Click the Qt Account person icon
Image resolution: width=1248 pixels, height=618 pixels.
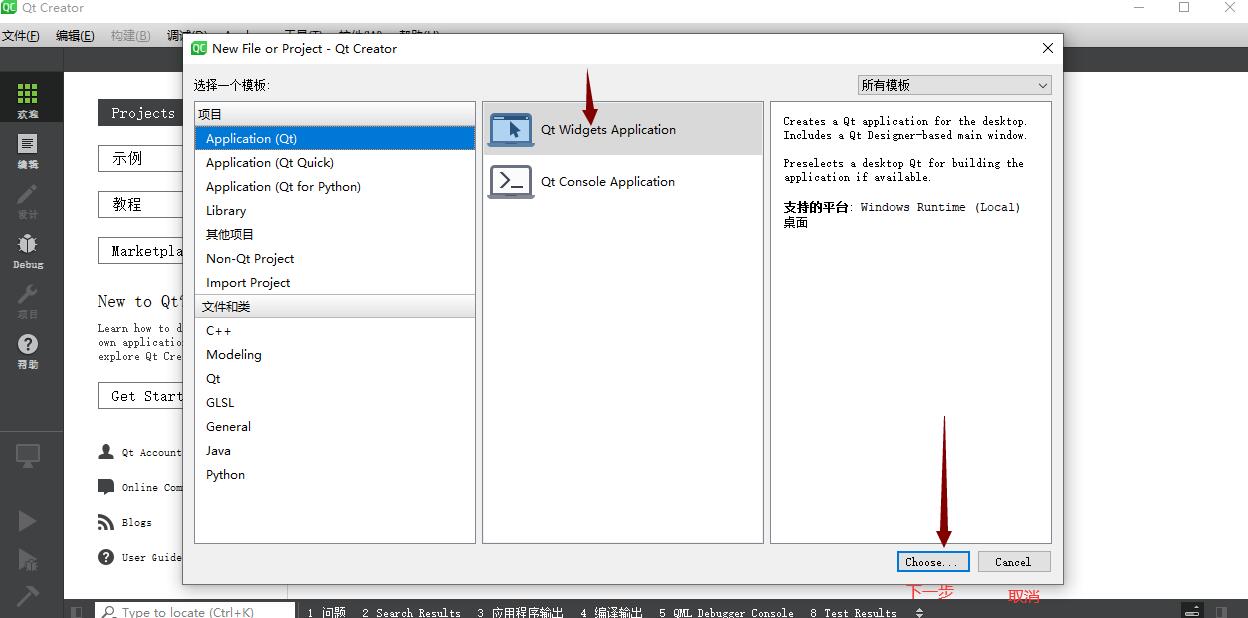(106, 452)
